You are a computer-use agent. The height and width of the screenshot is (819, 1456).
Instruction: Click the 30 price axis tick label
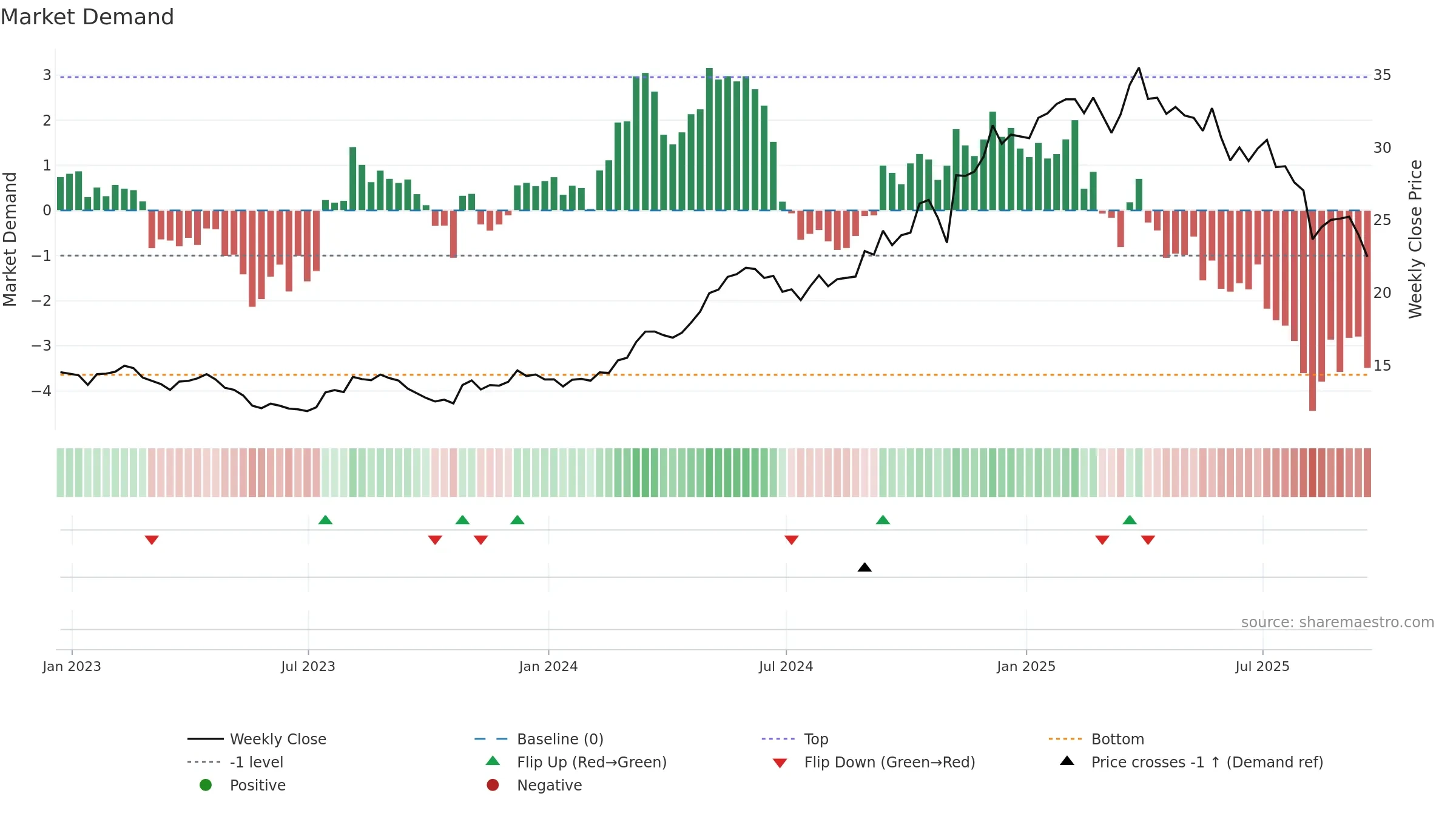(x=1383, y=148)
